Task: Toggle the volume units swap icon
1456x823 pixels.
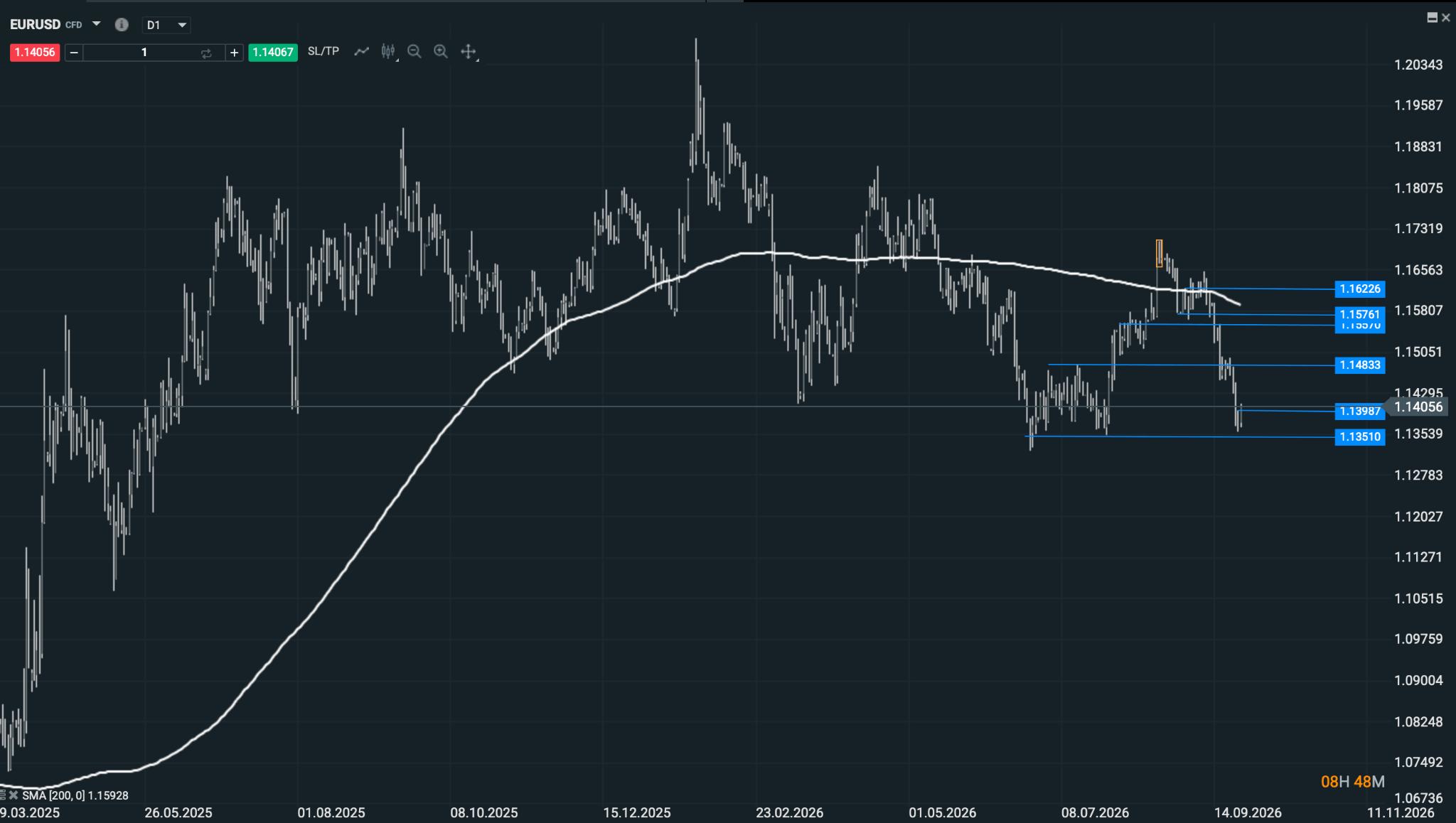Action: [x=206, y=53]
